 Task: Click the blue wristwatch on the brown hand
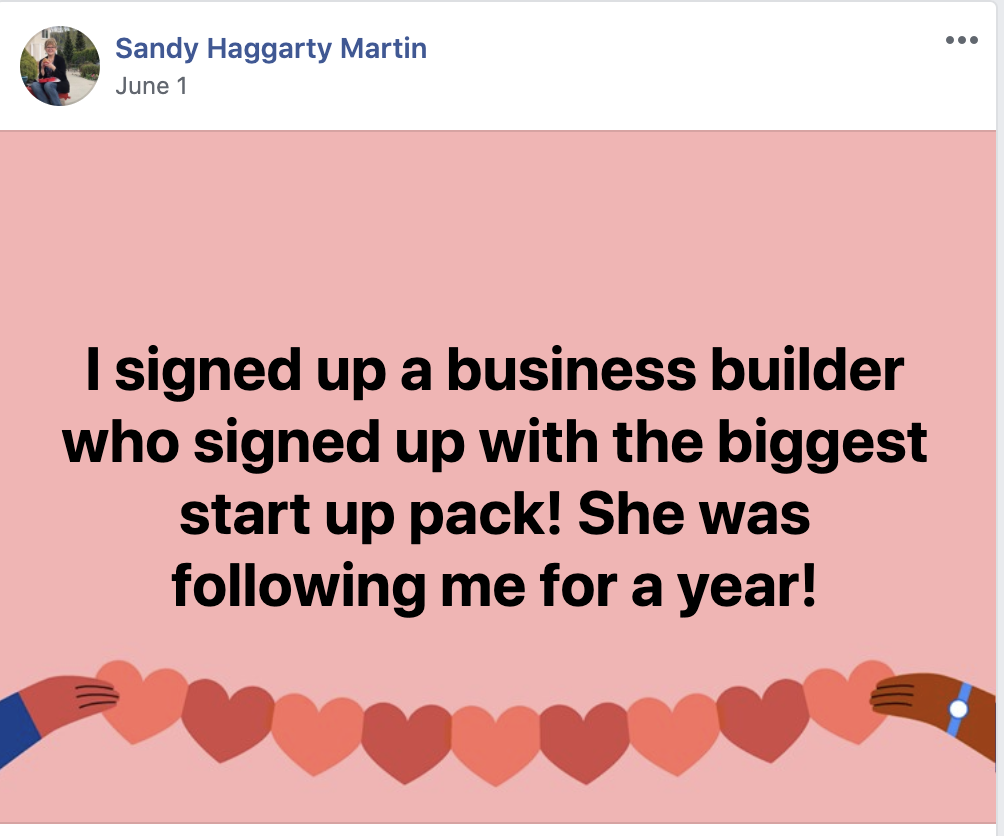click(x=959, y=709)
